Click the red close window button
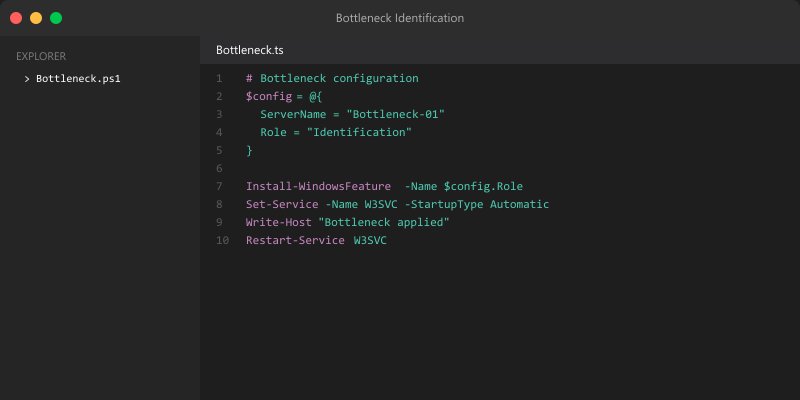The height and width of the screenshot is (400, 800). pos(16,18)
